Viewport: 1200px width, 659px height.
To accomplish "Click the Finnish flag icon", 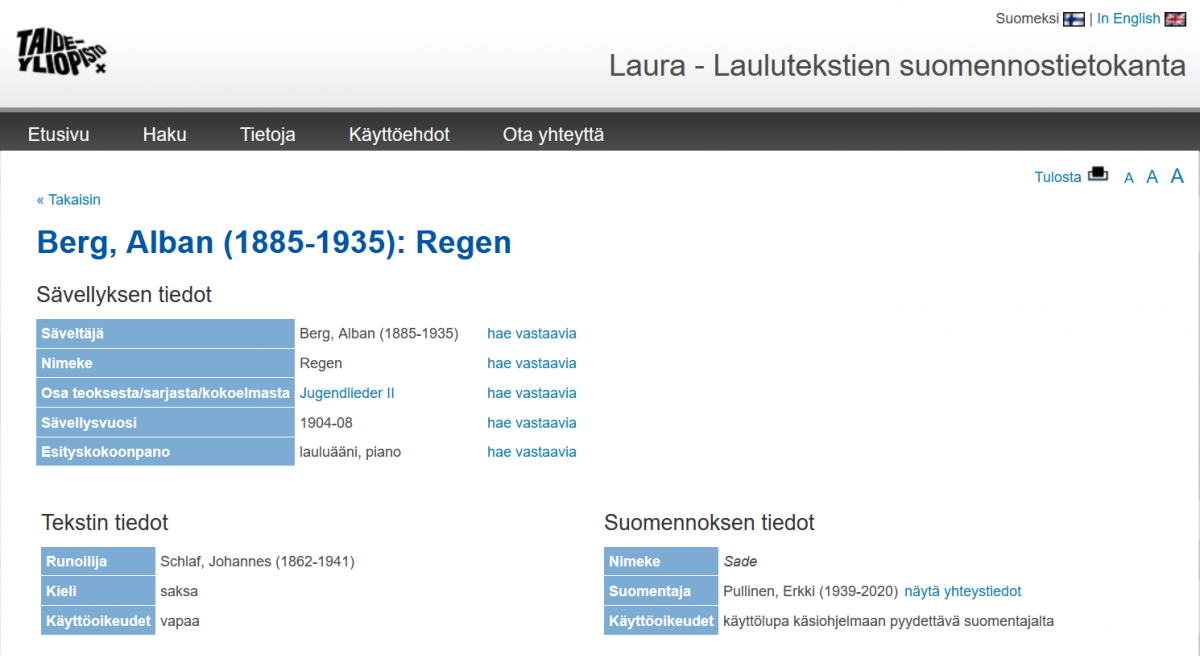I will 1074,19.
